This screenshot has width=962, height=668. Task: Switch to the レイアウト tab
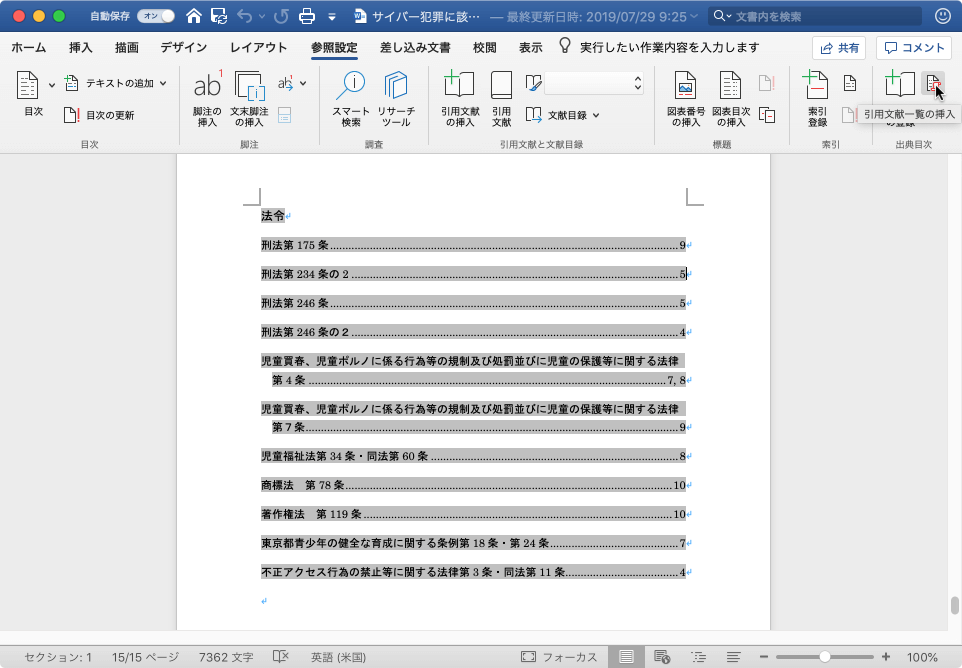pos(258,48)
